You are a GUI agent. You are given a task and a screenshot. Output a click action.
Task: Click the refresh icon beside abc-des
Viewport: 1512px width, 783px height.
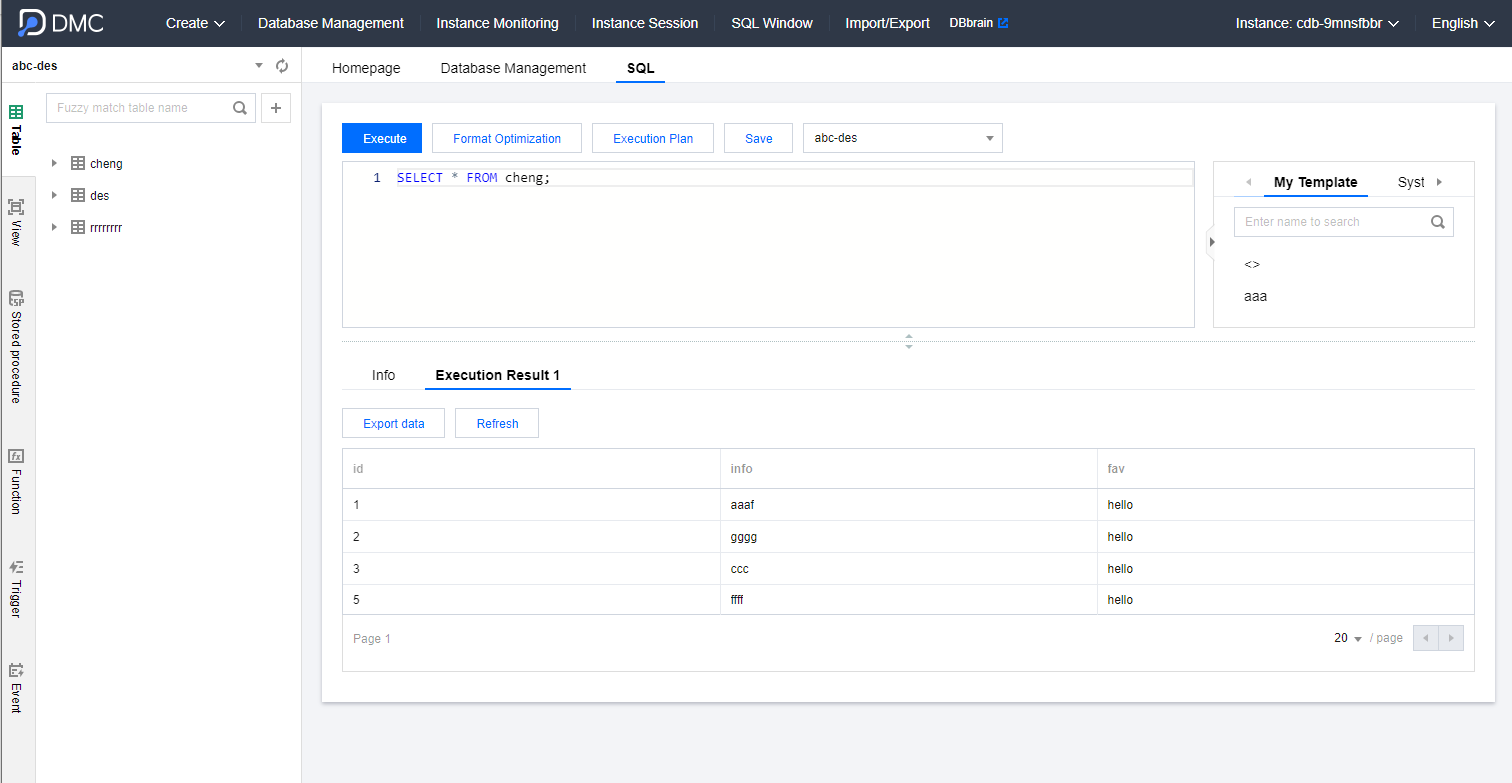282,66
